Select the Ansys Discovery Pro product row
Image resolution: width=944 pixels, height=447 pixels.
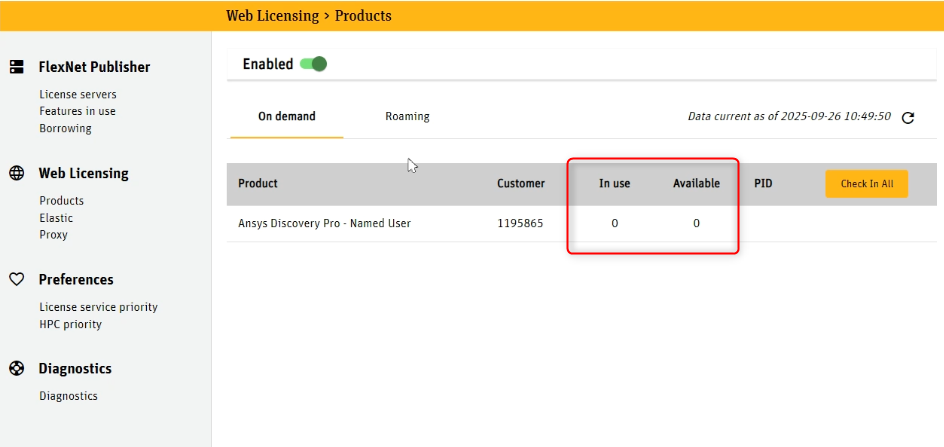(x=324, y=223)
